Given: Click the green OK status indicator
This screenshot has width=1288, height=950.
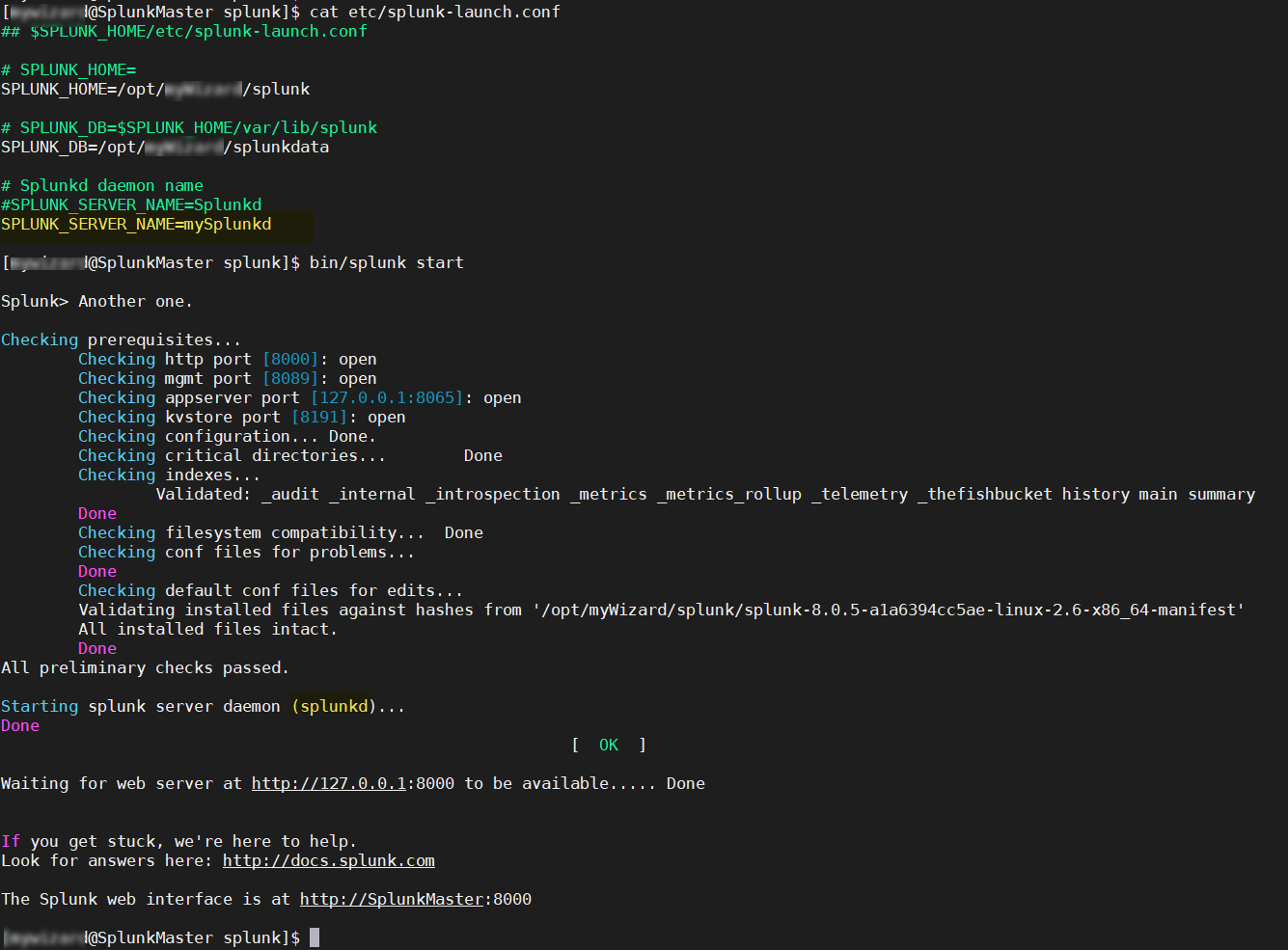Looking at the screenshot, I should 609,745.
